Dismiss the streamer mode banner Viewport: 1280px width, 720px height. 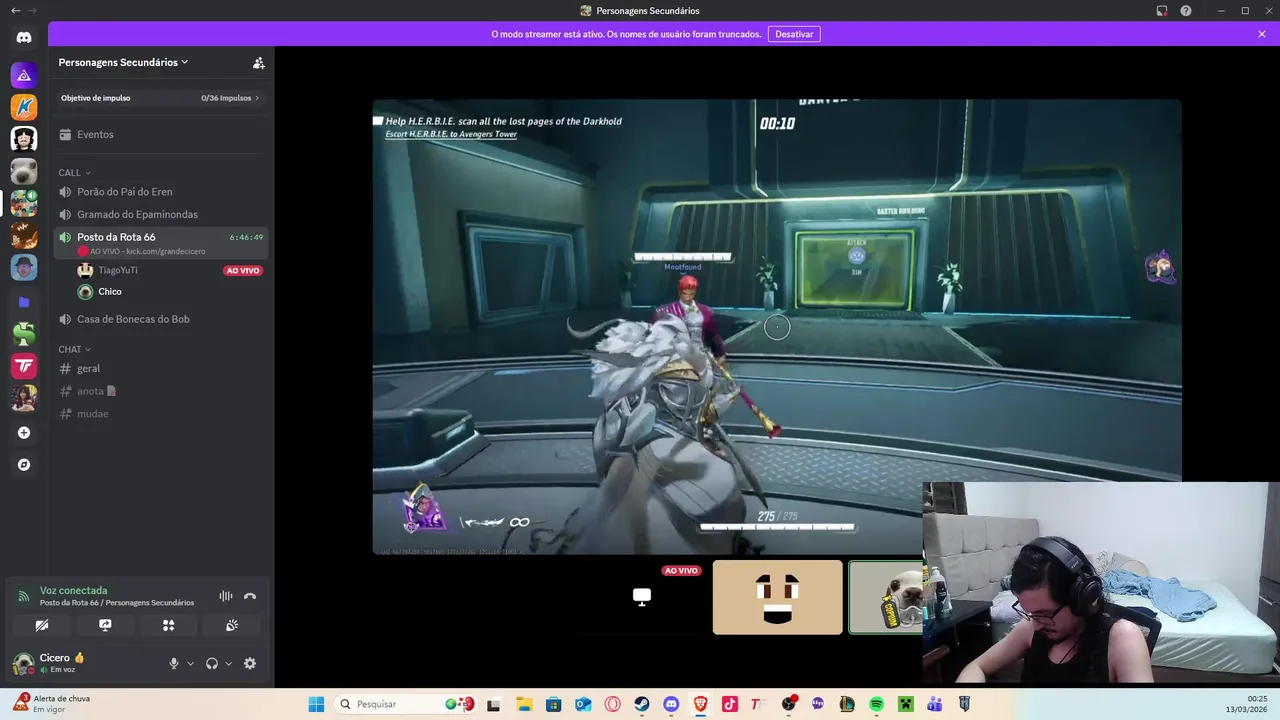[1262, 34]
